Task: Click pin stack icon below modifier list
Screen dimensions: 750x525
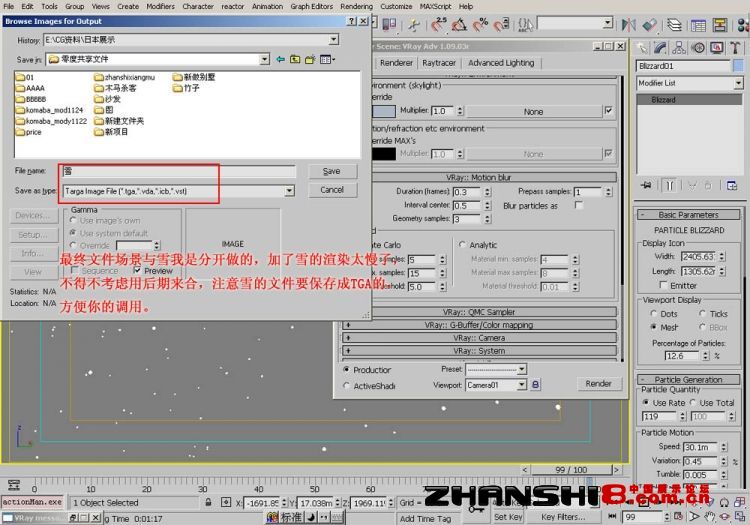Action: 646,186
